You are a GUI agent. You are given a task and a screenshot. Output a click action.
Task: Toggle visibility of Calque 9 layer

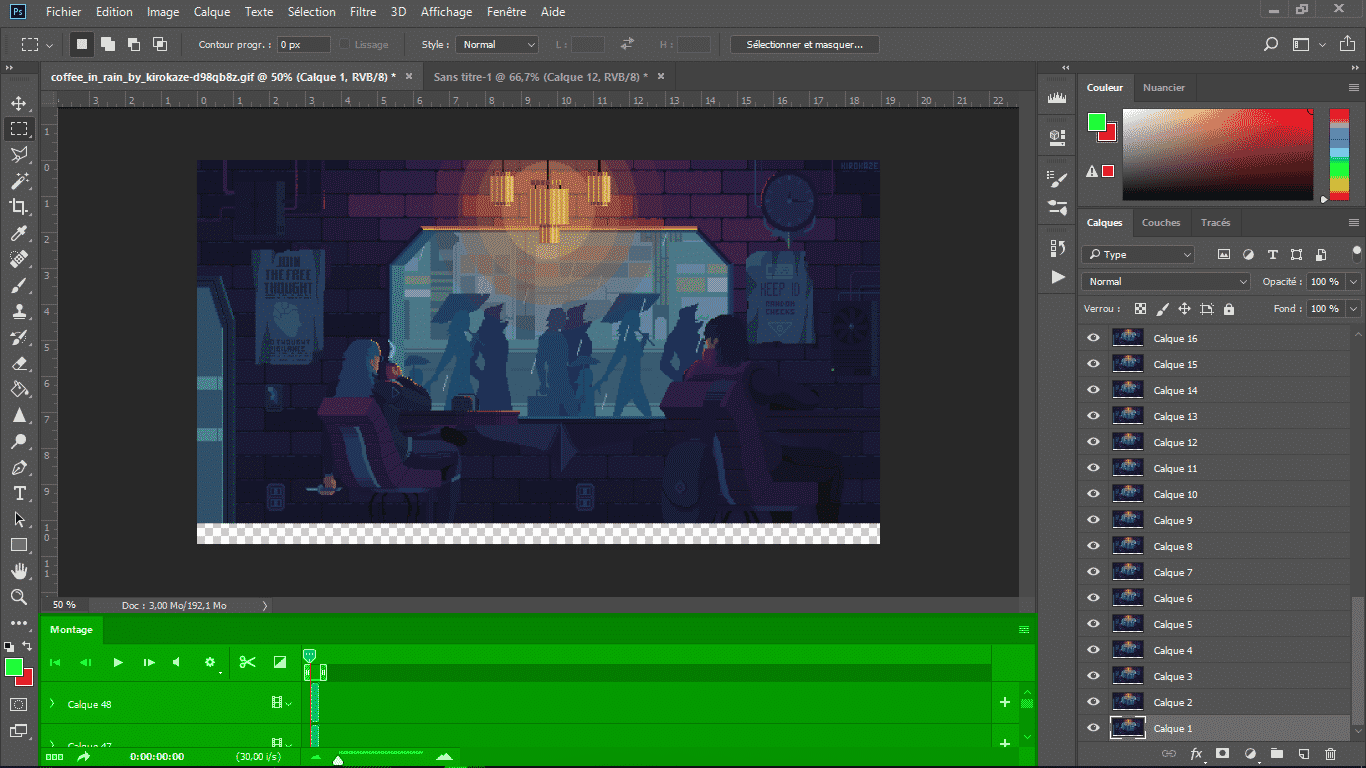[1093, 520]
